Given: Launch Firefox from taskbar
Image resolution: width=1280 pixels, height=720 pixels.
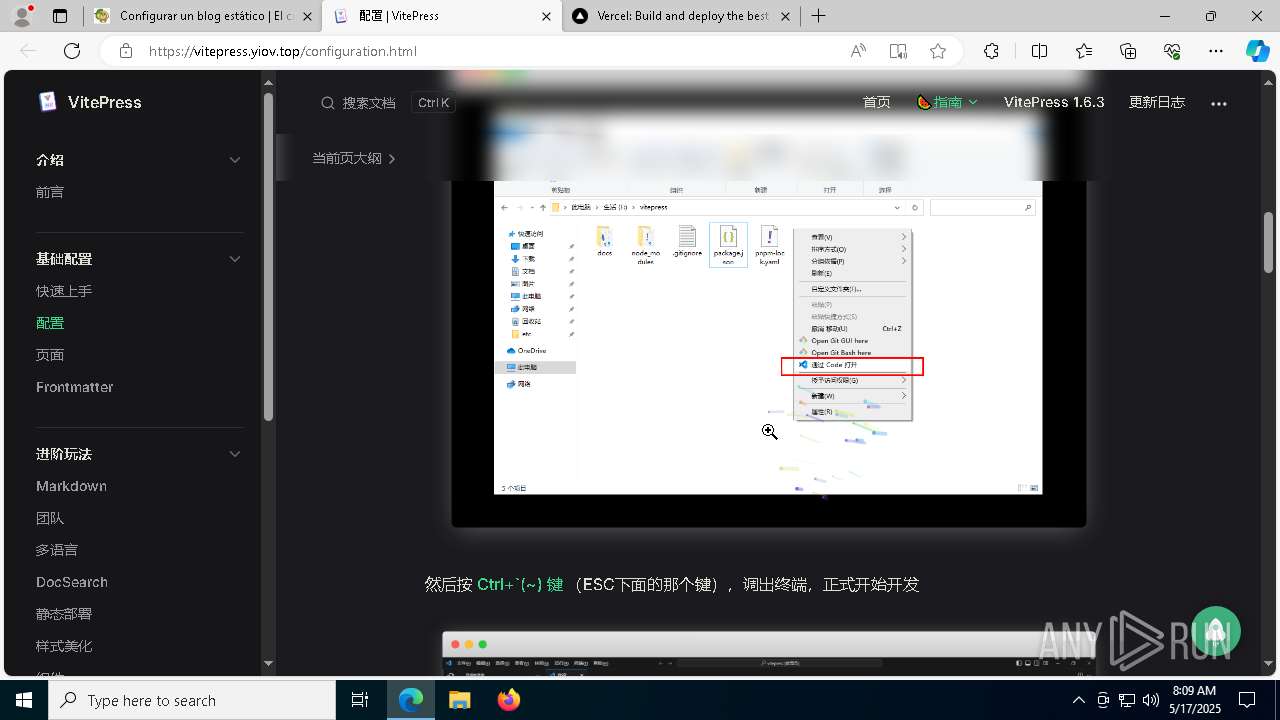Looking at the screenshot, I should [x=508, y=700].
